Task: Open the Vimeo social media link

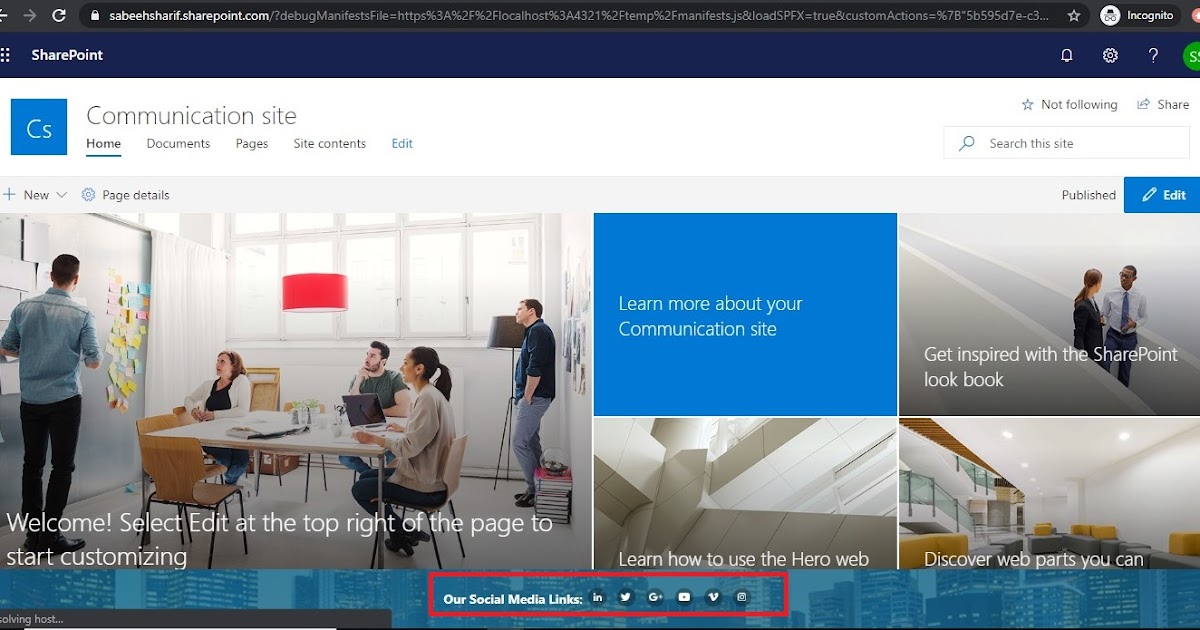Action: point(712,596)
